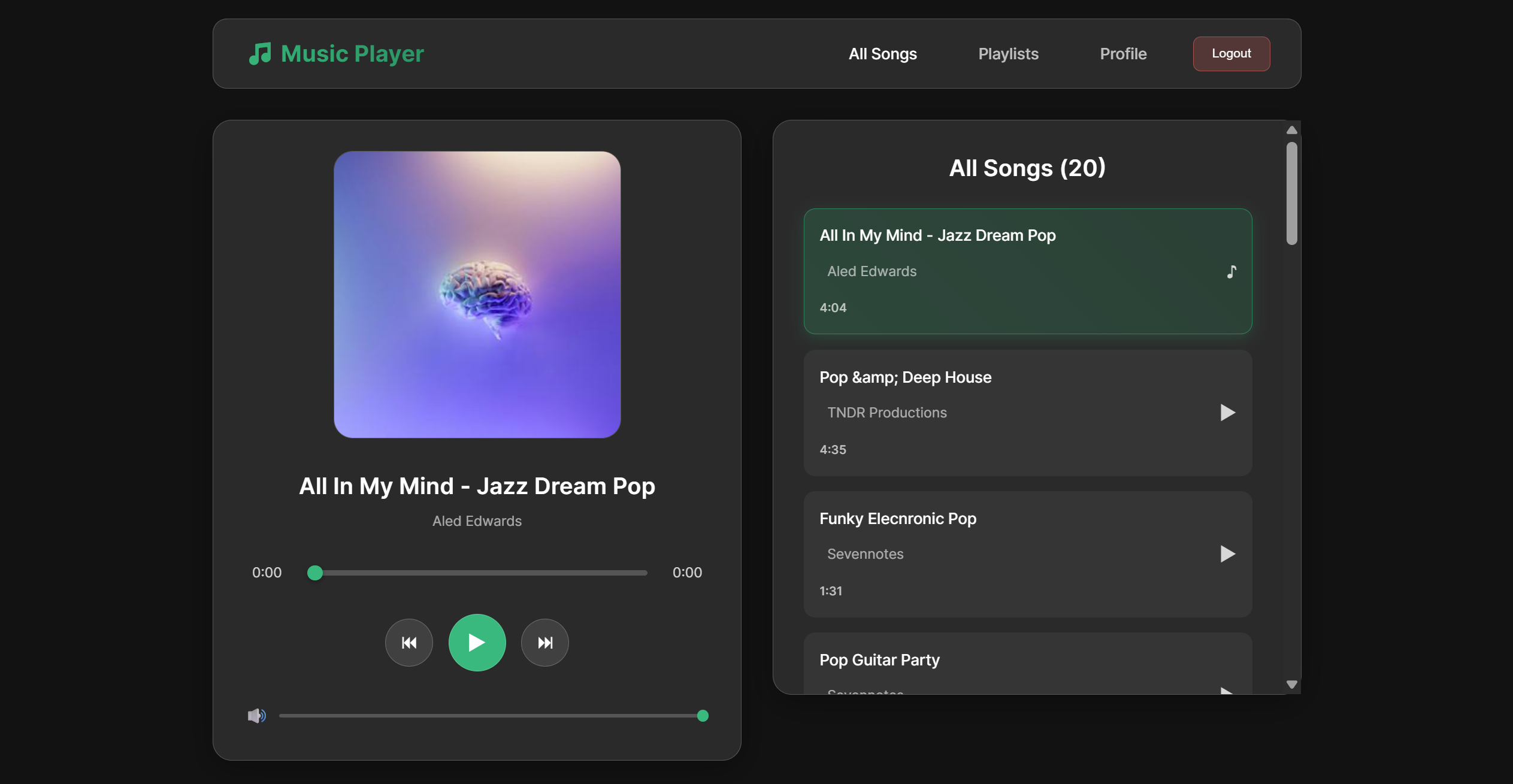Go back to the previous track

[x=409, y=642]
